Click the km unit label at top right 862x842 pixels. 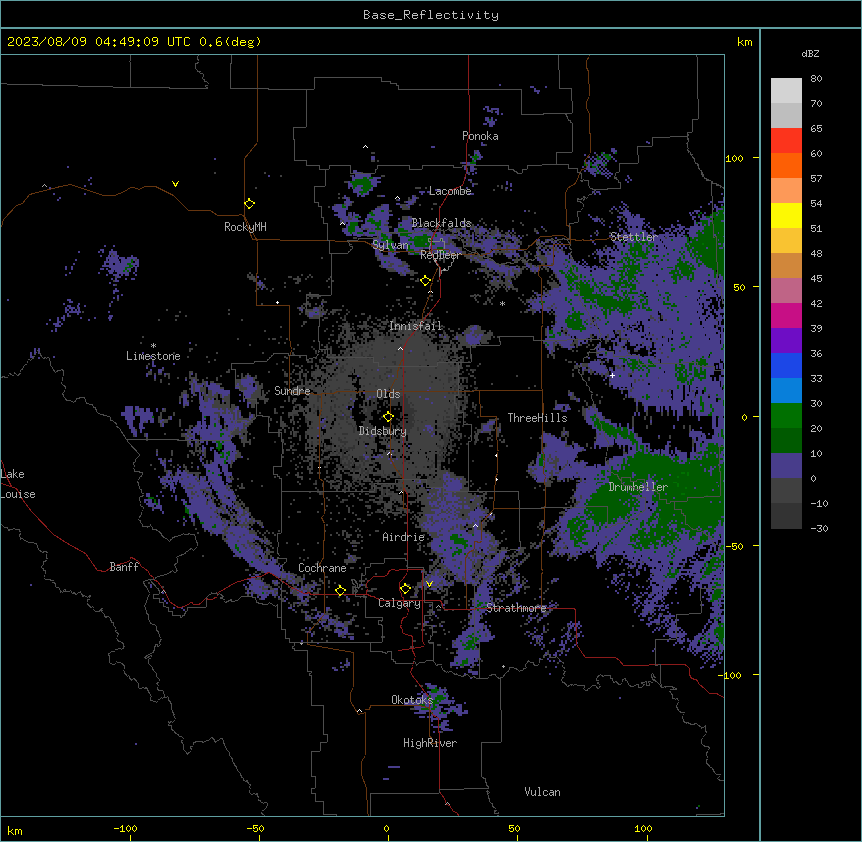(745, 42)
